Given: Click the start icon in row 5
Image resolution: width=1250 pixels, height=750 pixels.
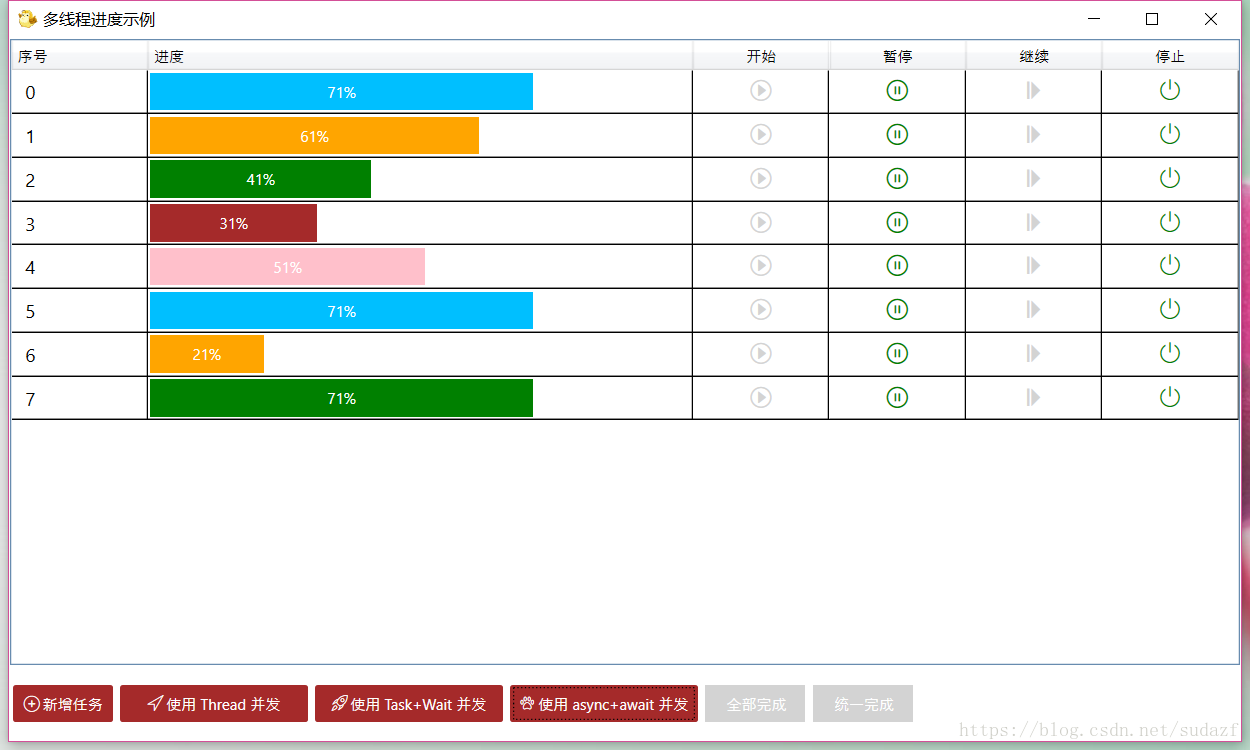Looking at the screenshot, I should 761,309.
